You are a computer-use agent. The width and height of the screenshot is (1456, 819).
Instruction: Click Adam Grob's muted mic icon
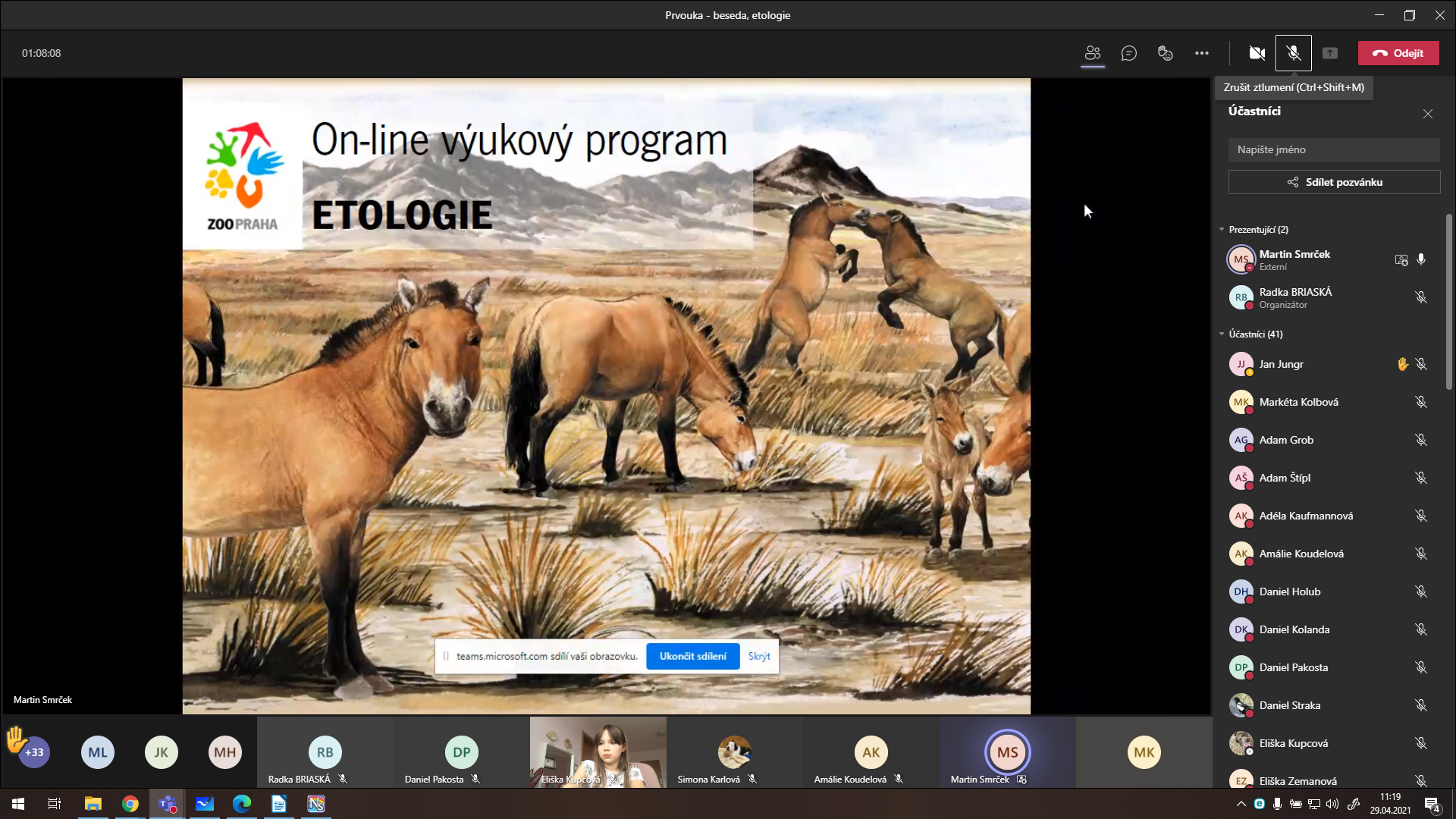coord(1421,440)
